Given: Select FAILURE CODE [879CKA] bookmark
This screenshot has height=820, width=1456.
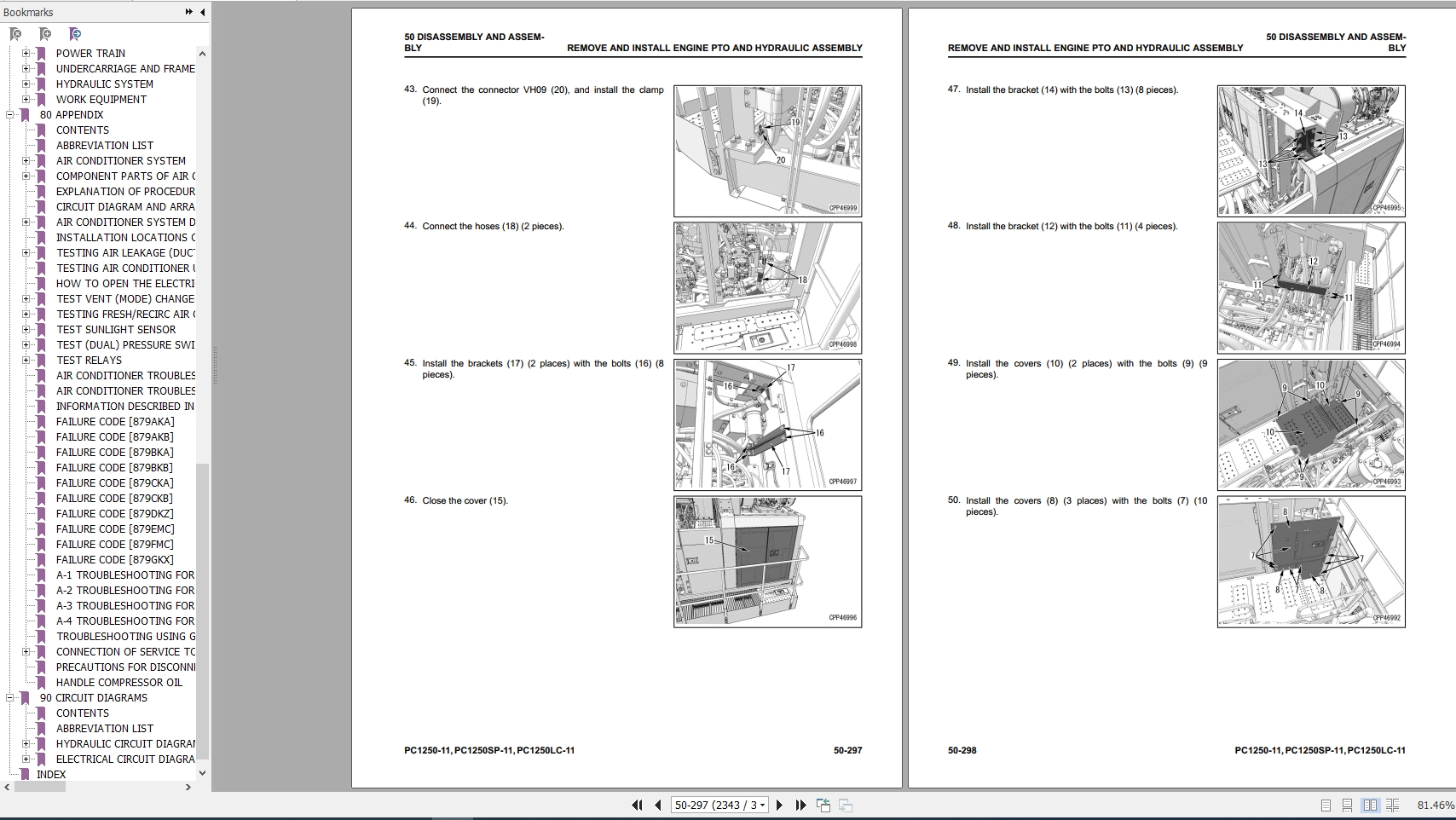Looking at the screenshot, I should [115, 482].
